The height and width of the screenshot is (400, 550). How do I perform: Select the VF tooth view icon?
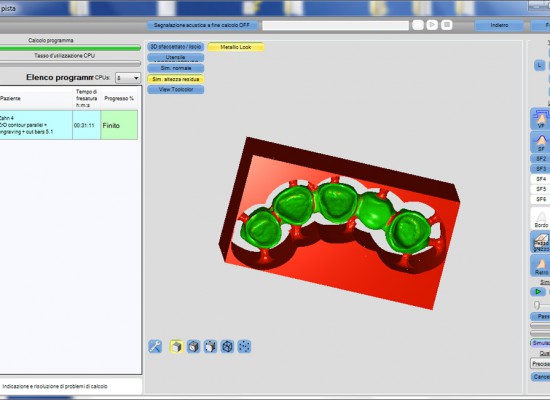pyautogui.click(x=541, y=119)
